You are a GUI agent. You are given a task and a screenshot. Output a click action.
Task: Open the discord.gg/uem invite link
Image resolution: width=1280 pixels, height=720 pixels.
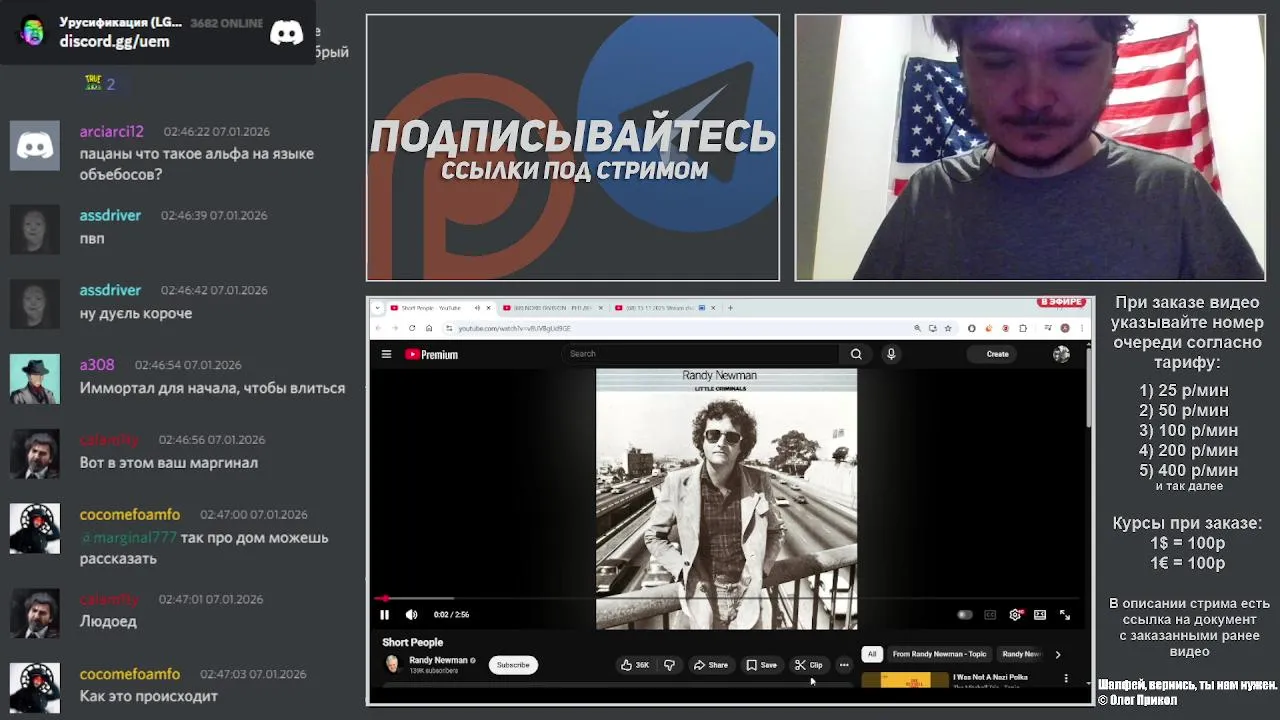click(x=114, y=42)
